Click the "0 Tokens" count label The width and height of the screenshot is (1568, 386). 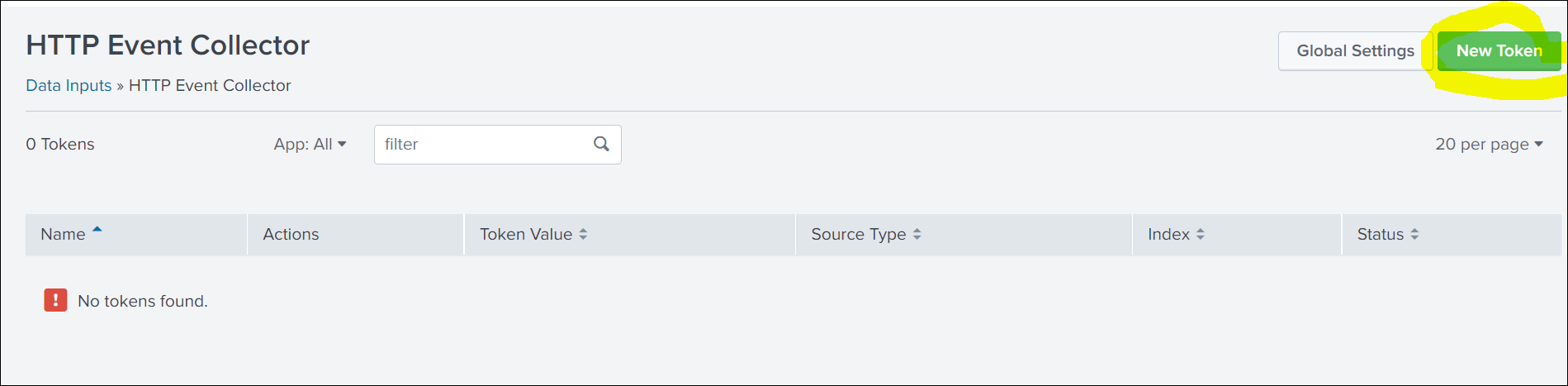pos(60,145)
